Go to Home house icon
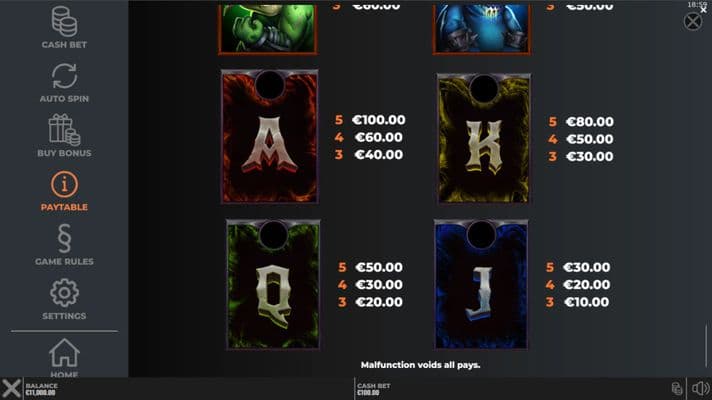Viewport: 712px width, 400px height. (x=64, y=353)
